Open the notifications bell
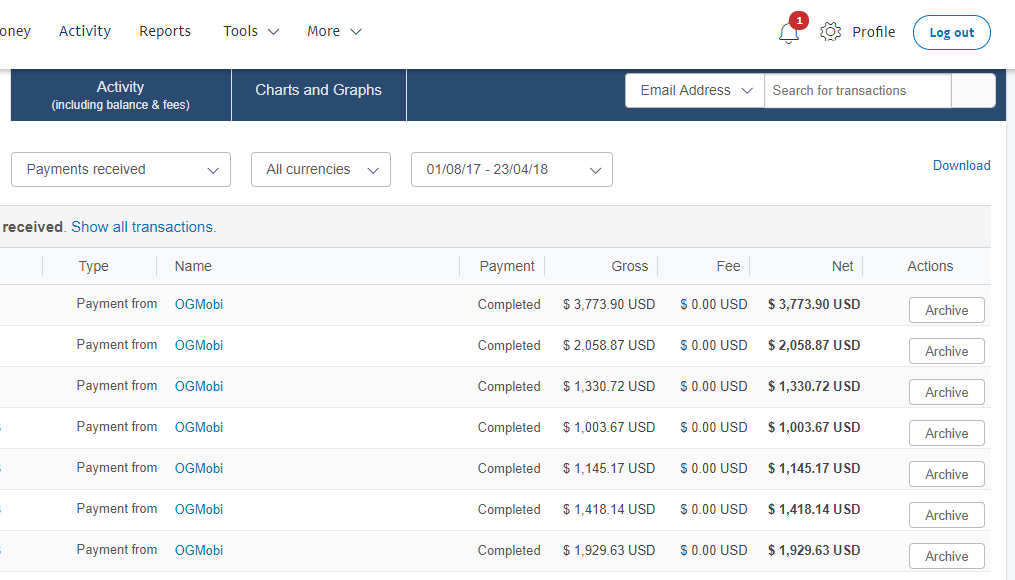 [788, 32]
